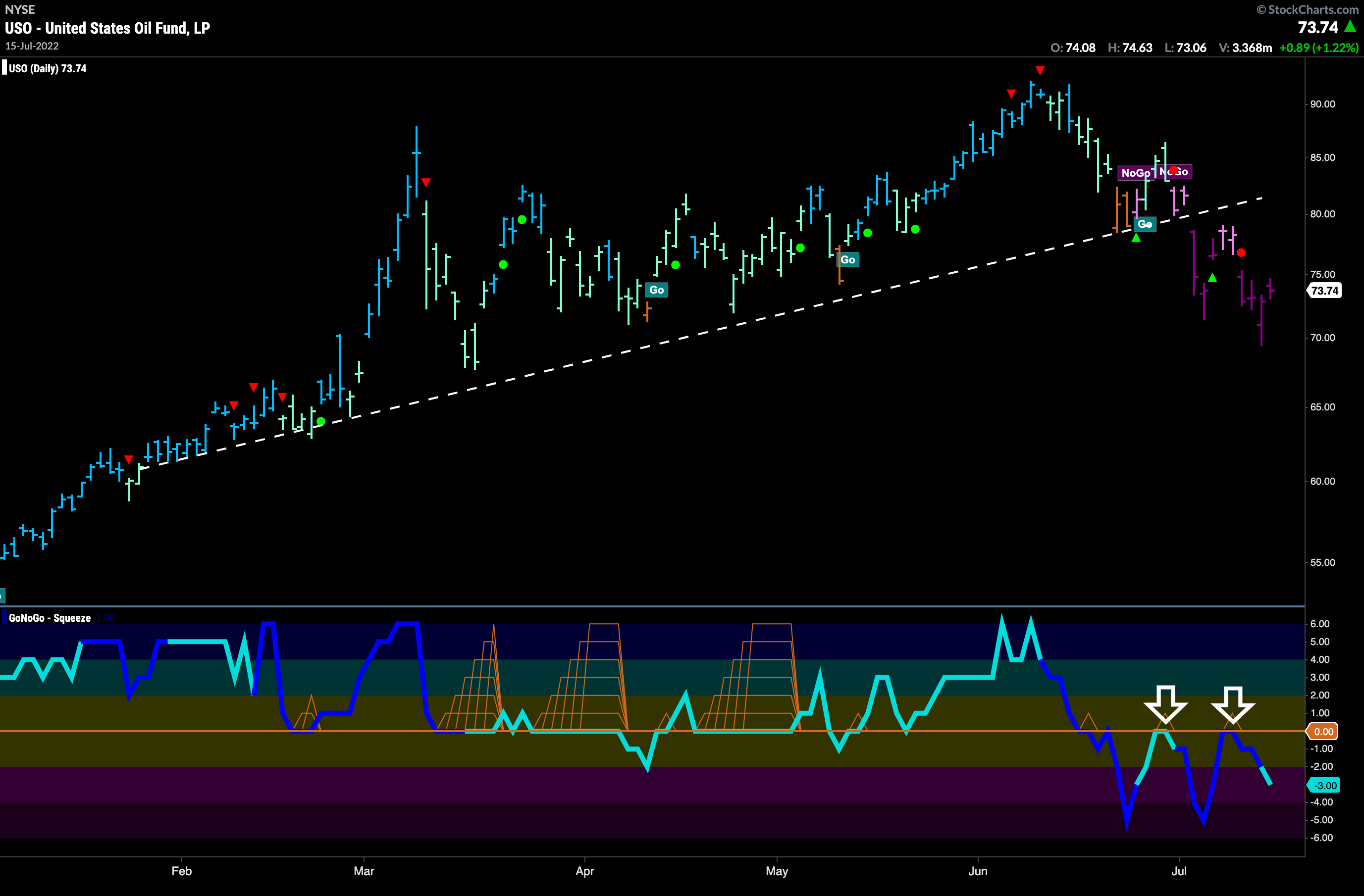
Task: Click the 60.00 price axis label
Action: (1323, 481)
